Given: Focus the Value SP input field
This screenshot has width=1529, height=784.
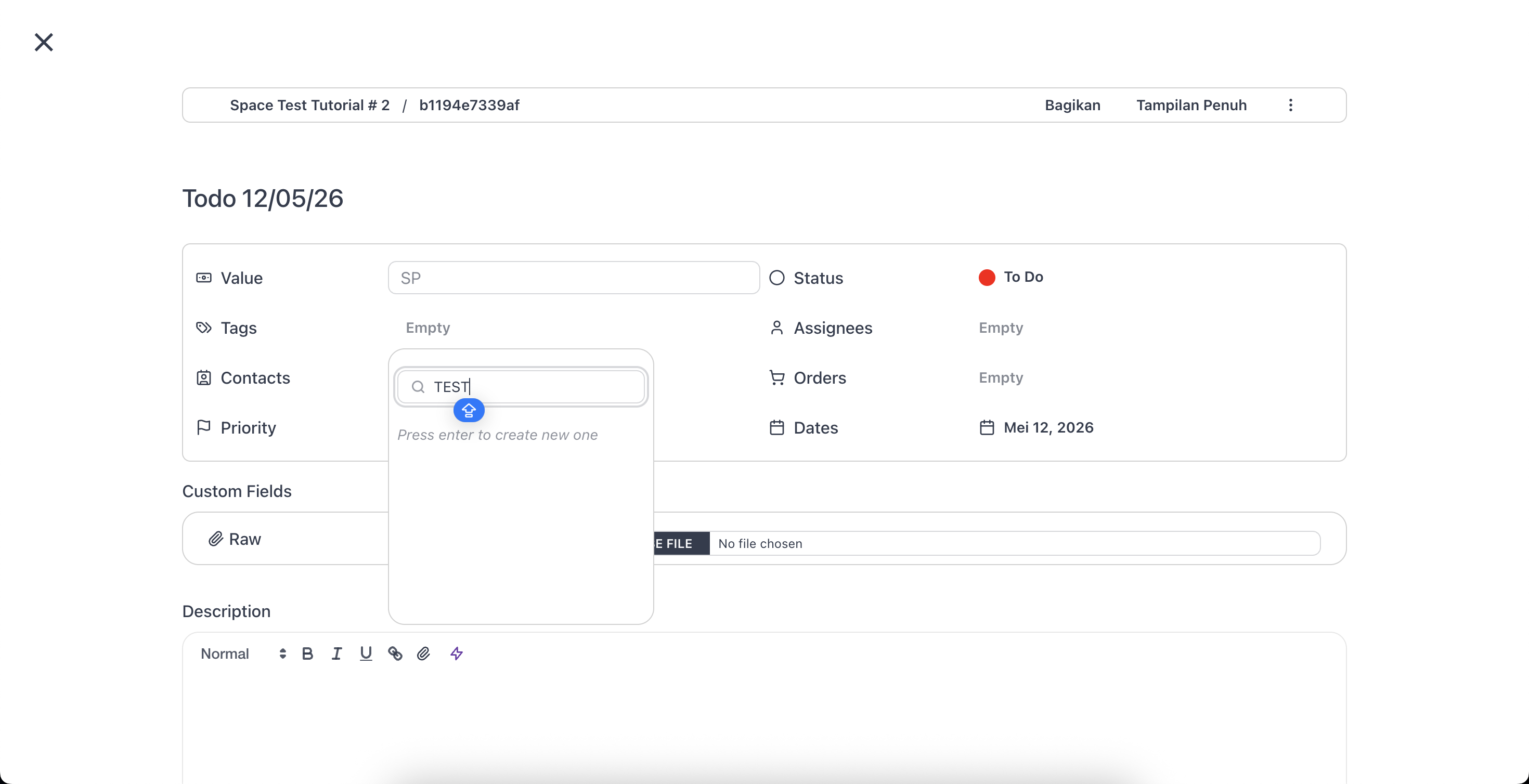Looking at the screenshot, I should tap(574, 278).
